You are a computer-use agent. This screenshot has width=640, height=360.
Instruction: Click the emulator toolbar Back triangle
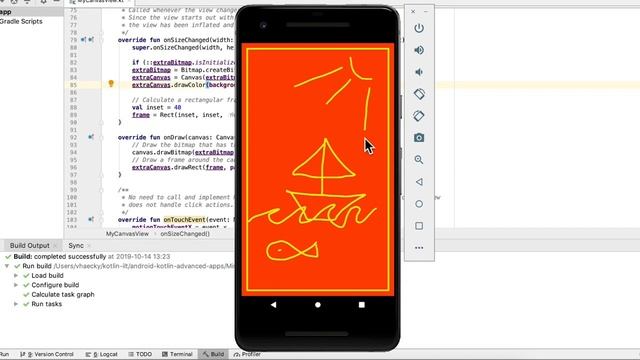click(x=419, y=182)
